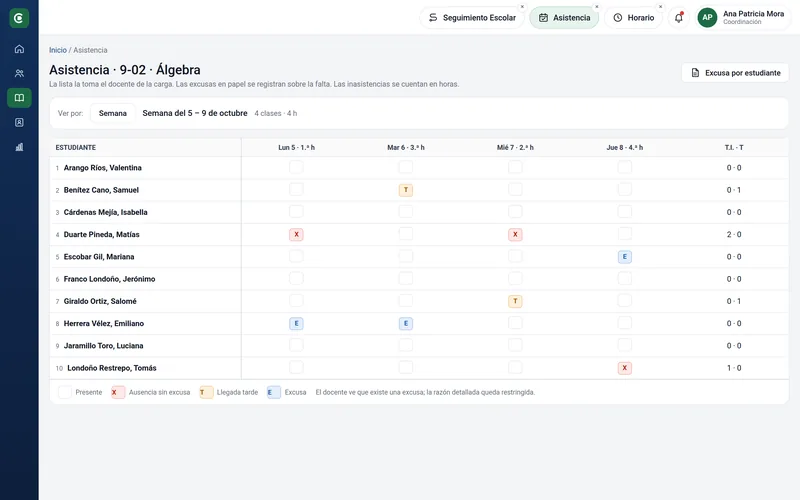Click the AP user avatar
The height and width of the screenshot is (500, 800).
(707, 18)
